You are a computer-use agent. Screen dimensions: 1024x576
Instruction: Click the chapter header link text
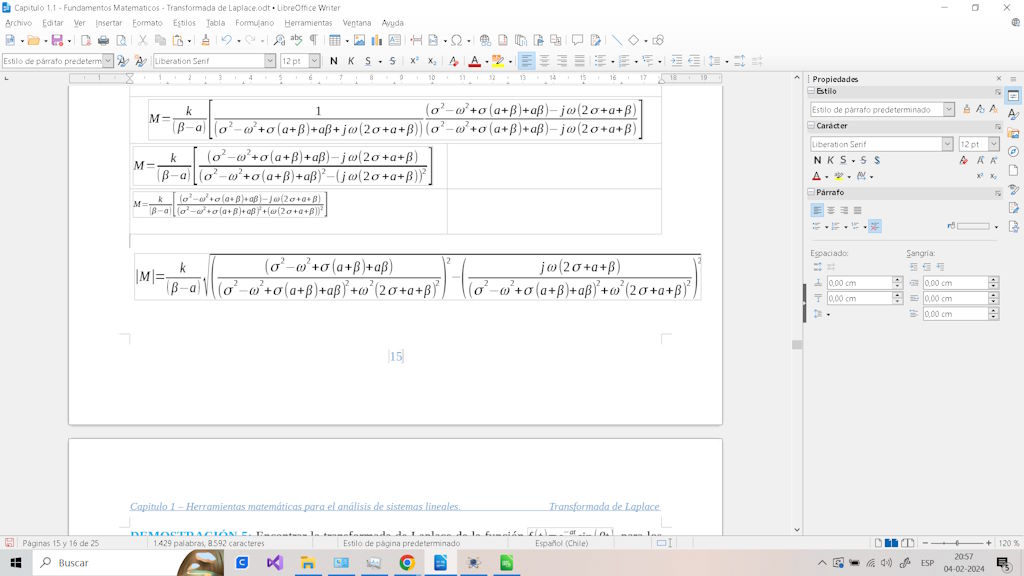(x=295, y=507)
